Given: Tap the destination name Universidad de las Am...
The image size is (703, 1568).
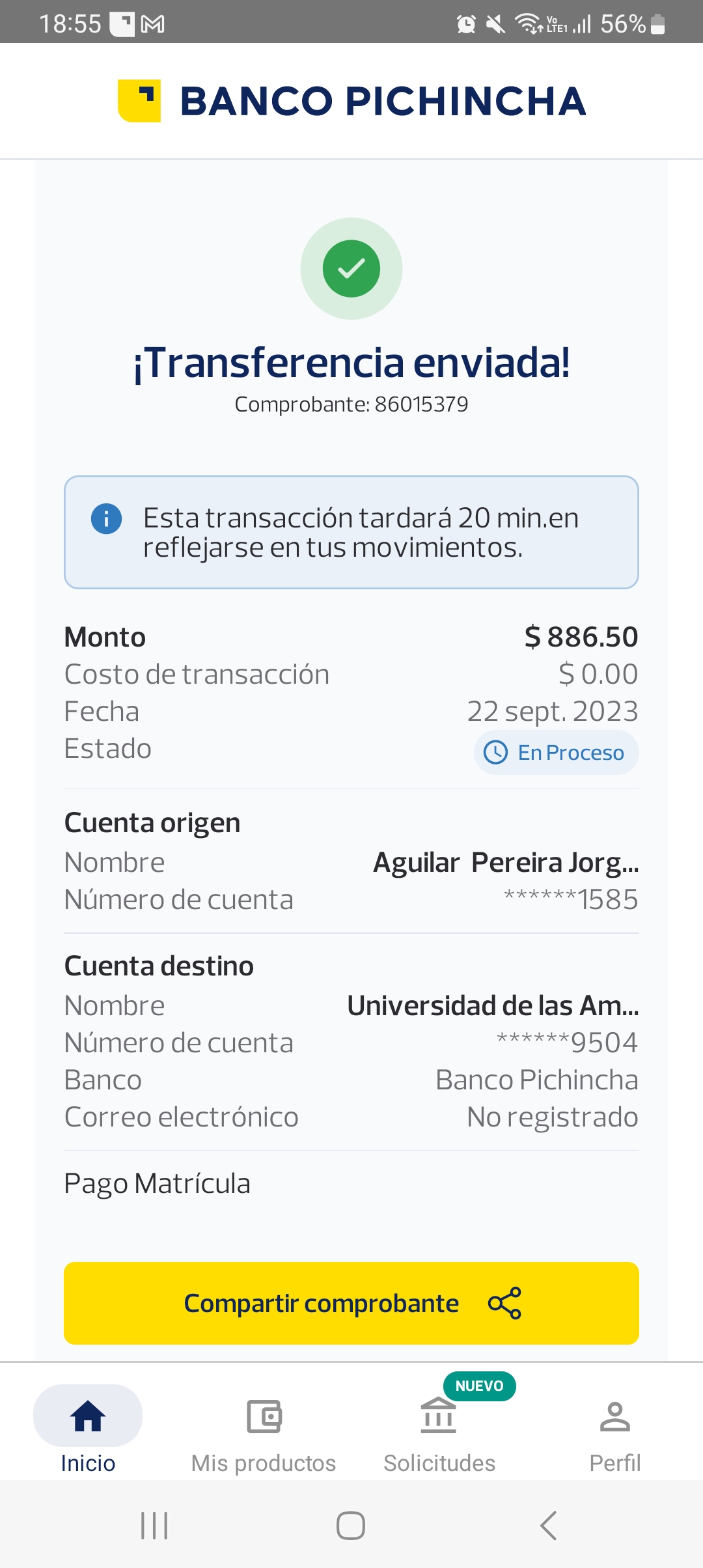Looking at the screenshot, I should pos(493,1006).
